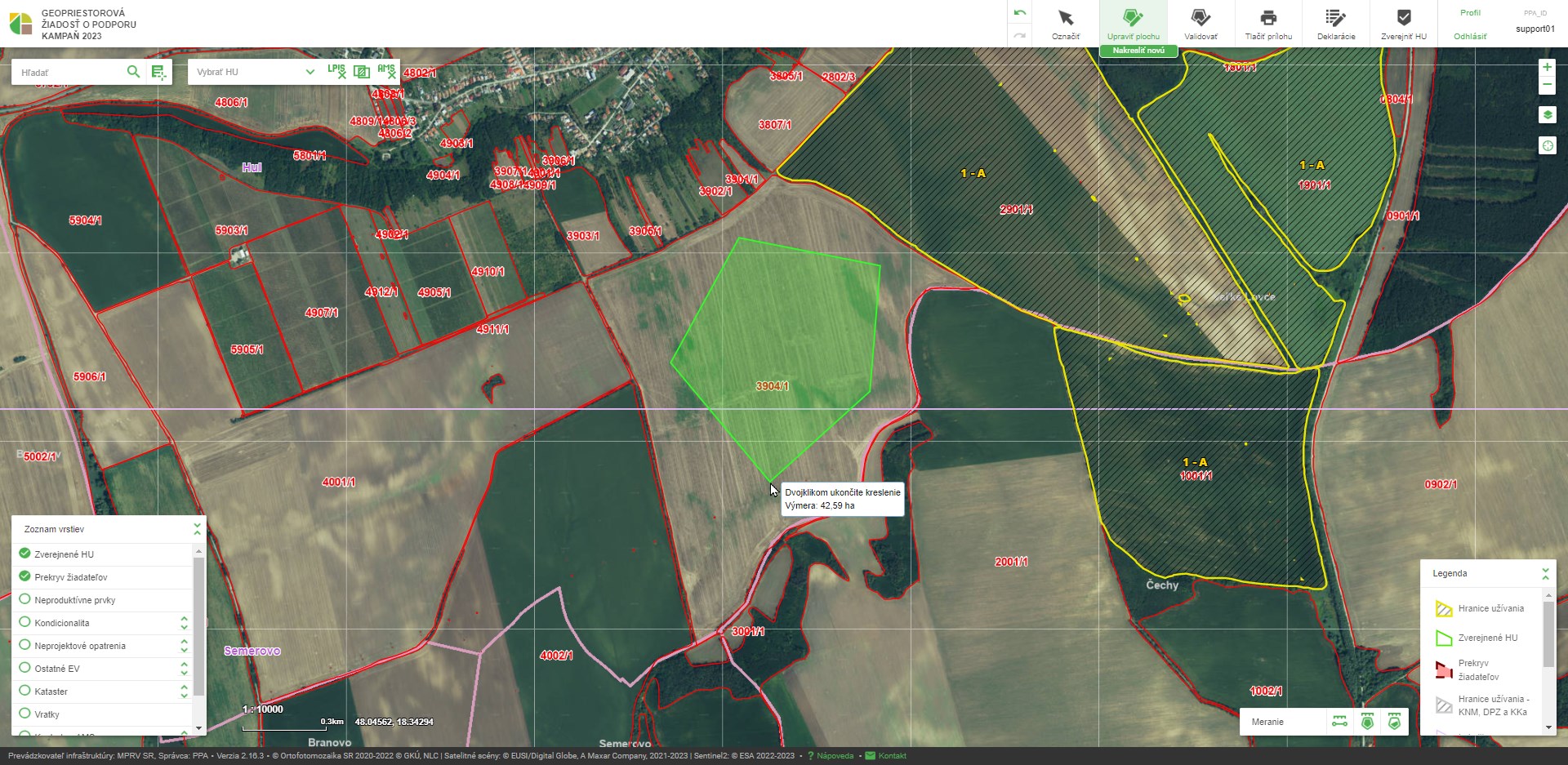Expand the Kataster sublayers
Screen dimensions: 1568x765
(184, 692)
